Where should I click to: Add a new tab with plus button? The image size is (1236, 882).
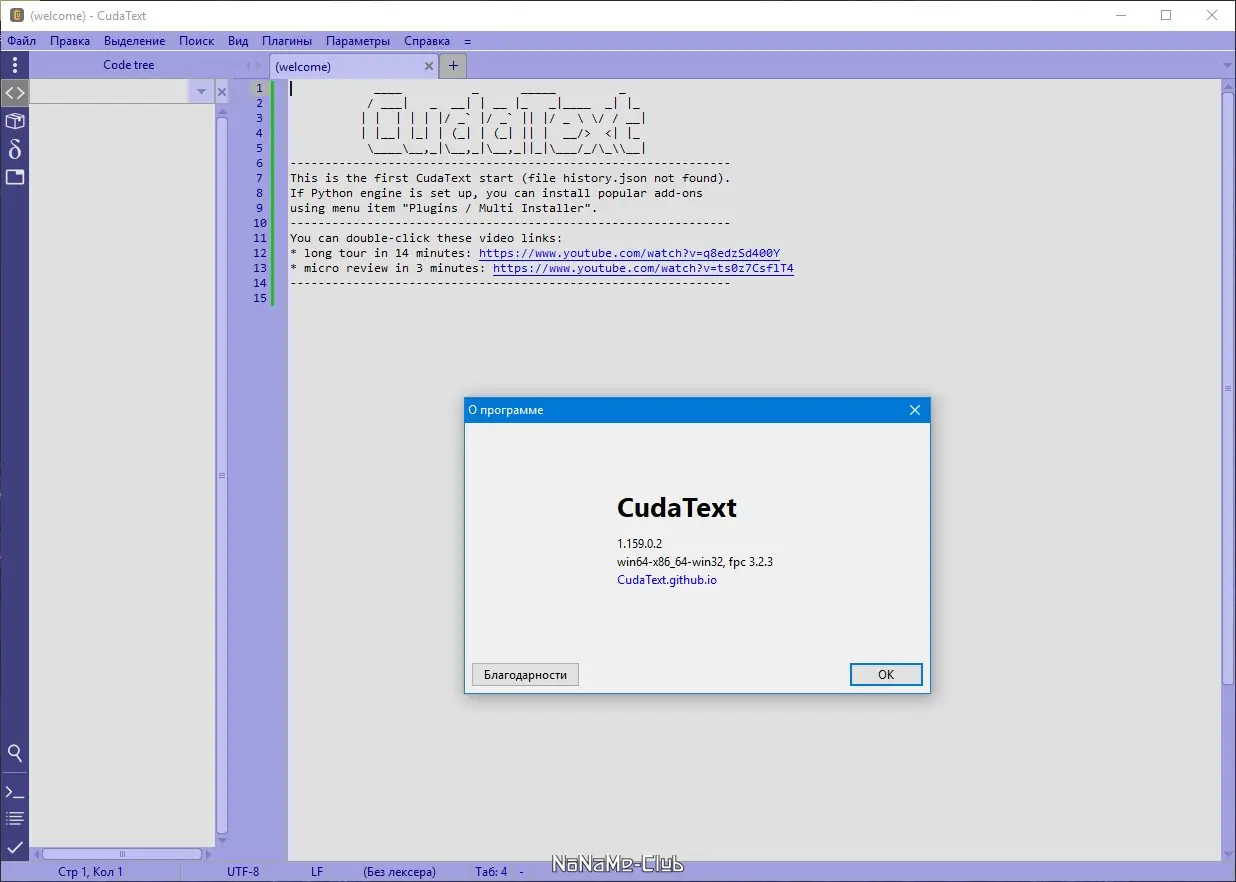coord(453,66)
